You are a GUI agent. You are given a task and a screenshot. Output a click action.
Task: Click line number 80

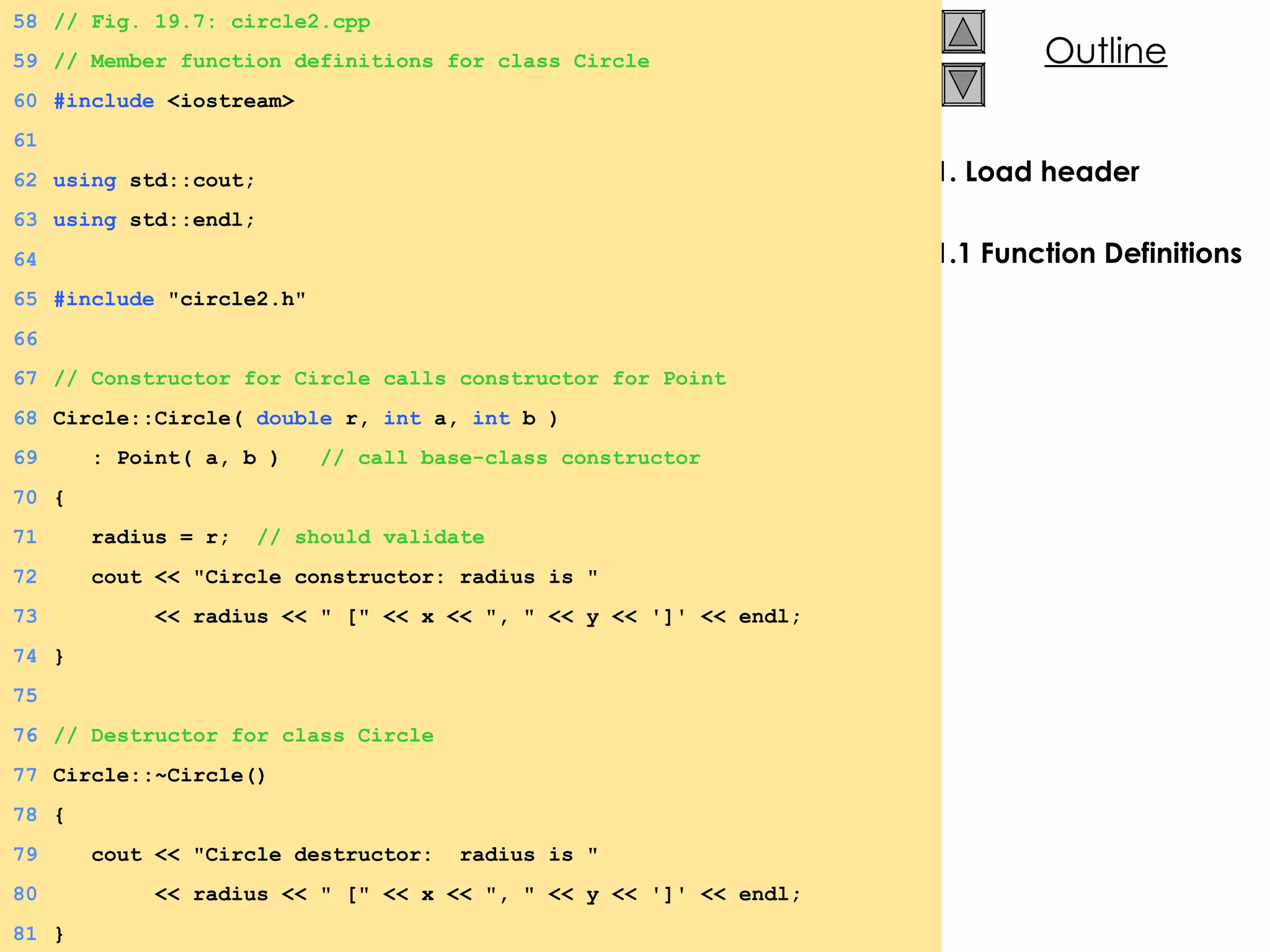coord(25,894)
